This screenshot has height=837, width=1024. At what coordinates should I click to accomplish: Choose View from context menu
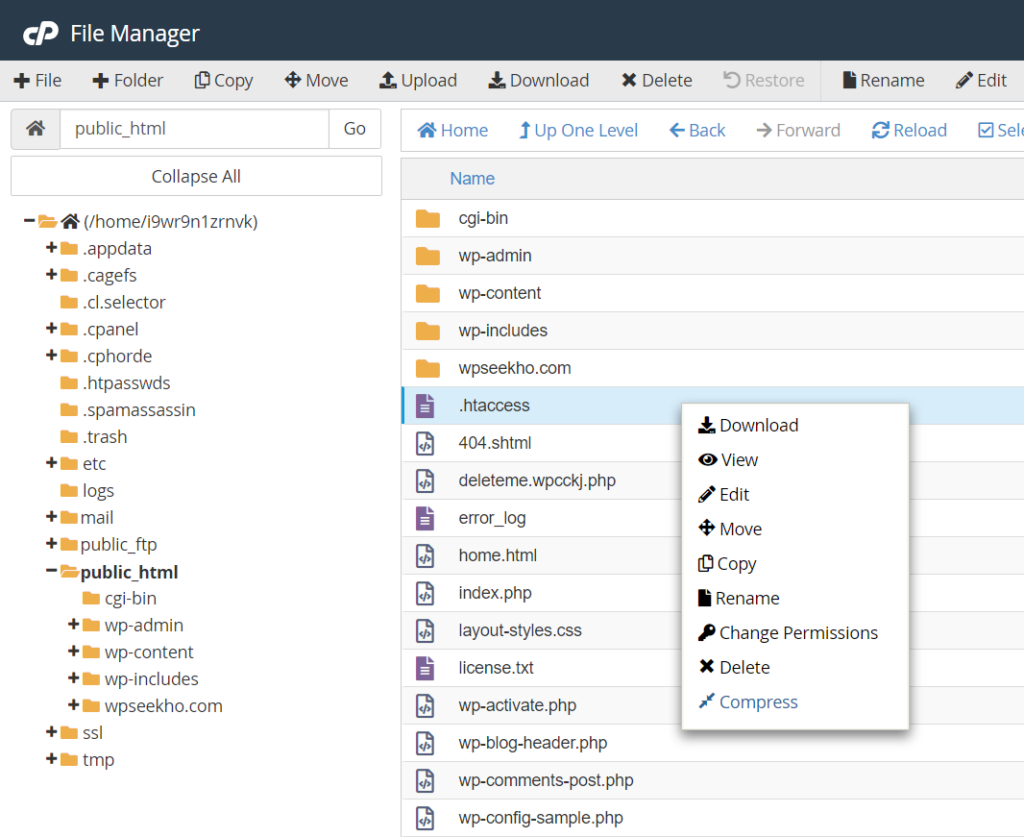click(728, 460)
